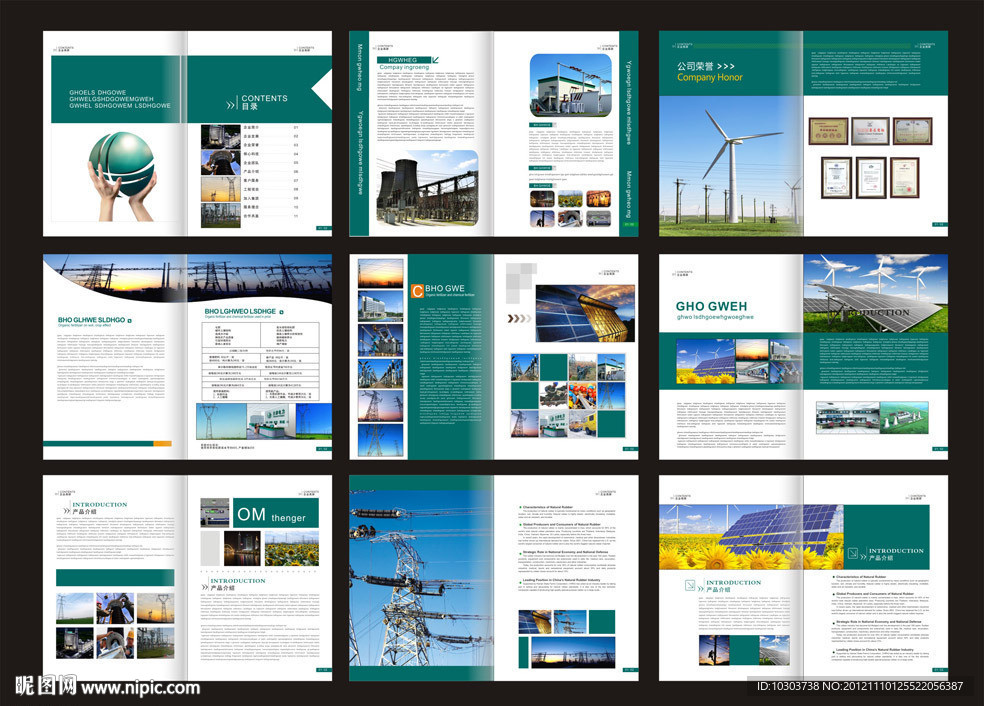Click the Company Honor yellow heading
Viewport: 984px width, 706px height.
709,77
